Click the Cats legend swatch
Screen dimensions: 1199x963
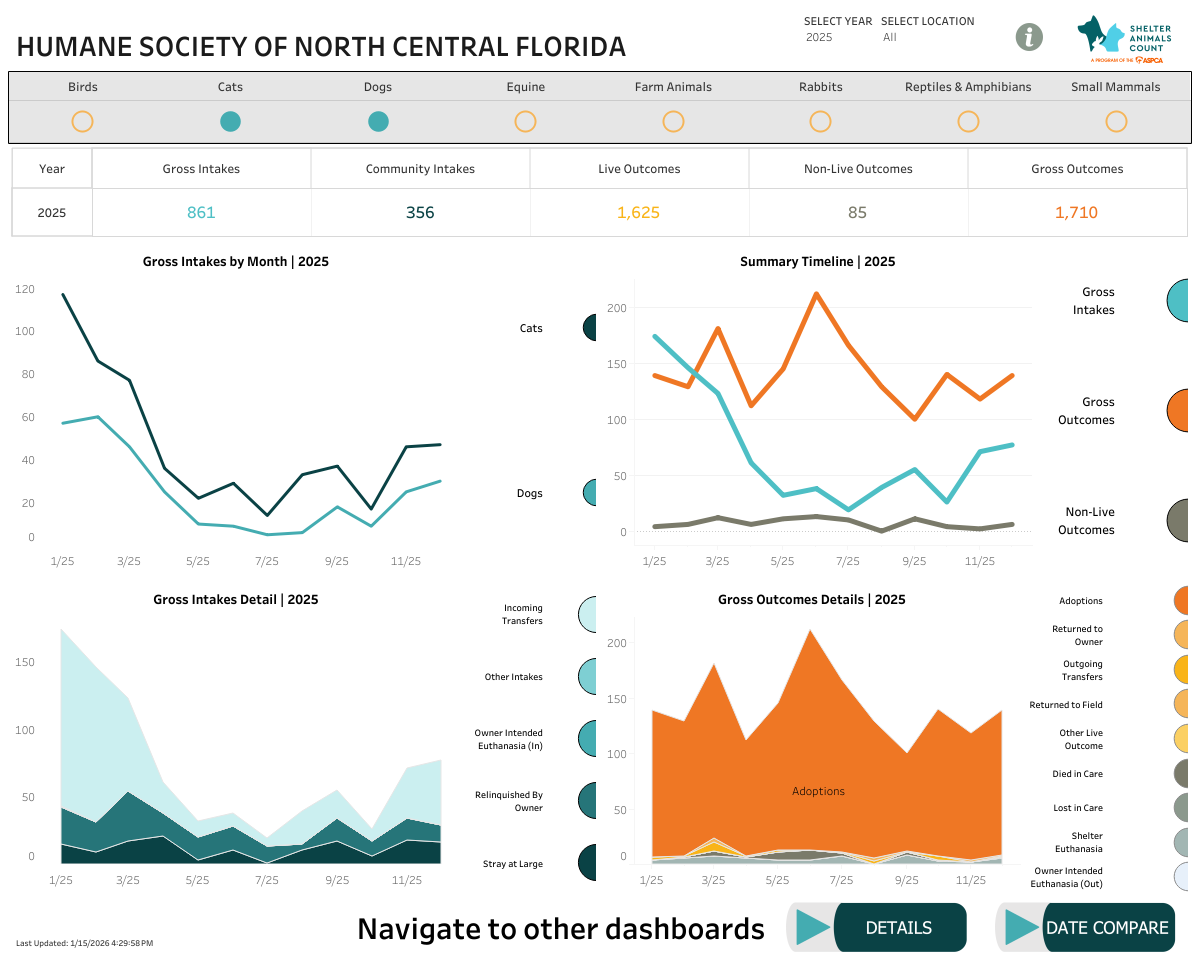(590, 327)
